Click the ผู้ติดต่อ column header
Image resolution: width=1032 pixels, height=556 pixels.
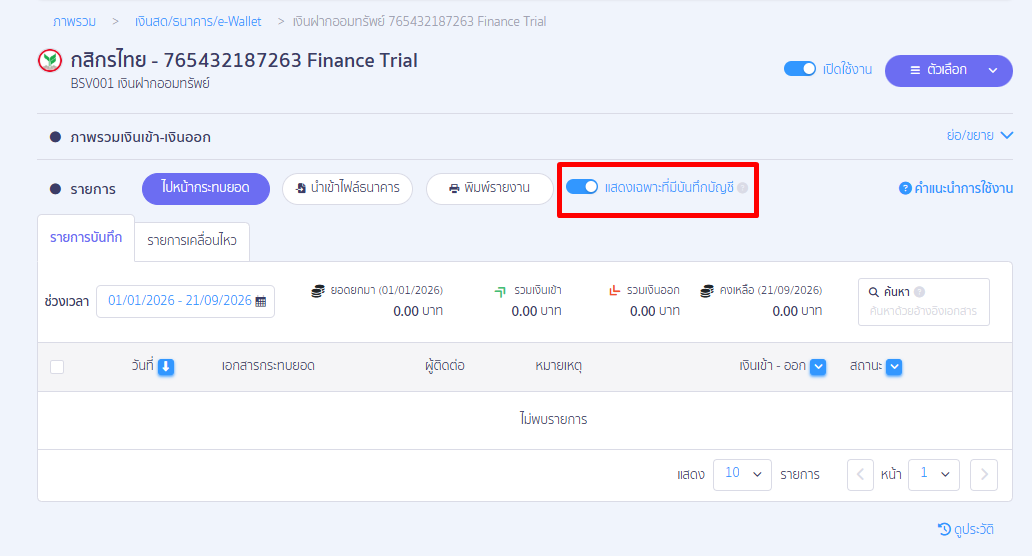[x=445, y=366]
